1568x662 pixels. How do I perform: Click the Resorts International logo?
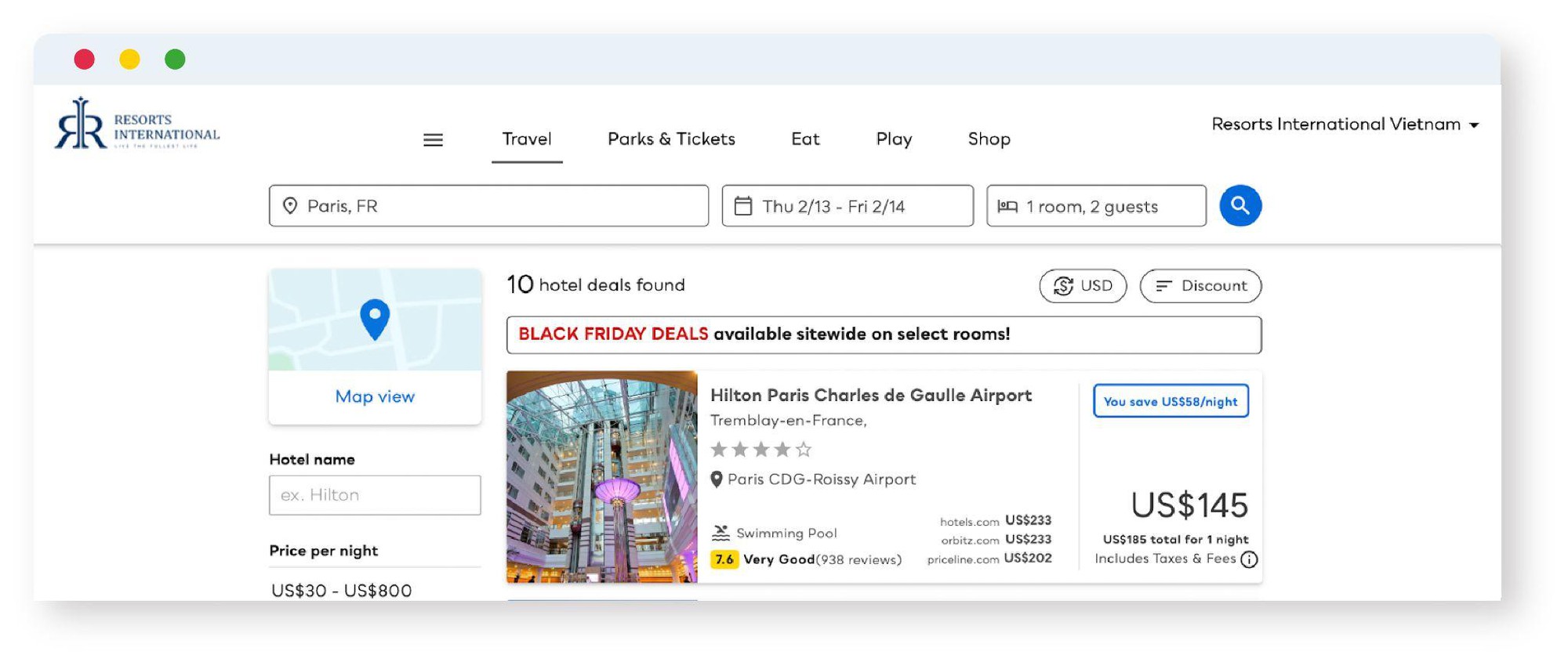click(137, 124)
